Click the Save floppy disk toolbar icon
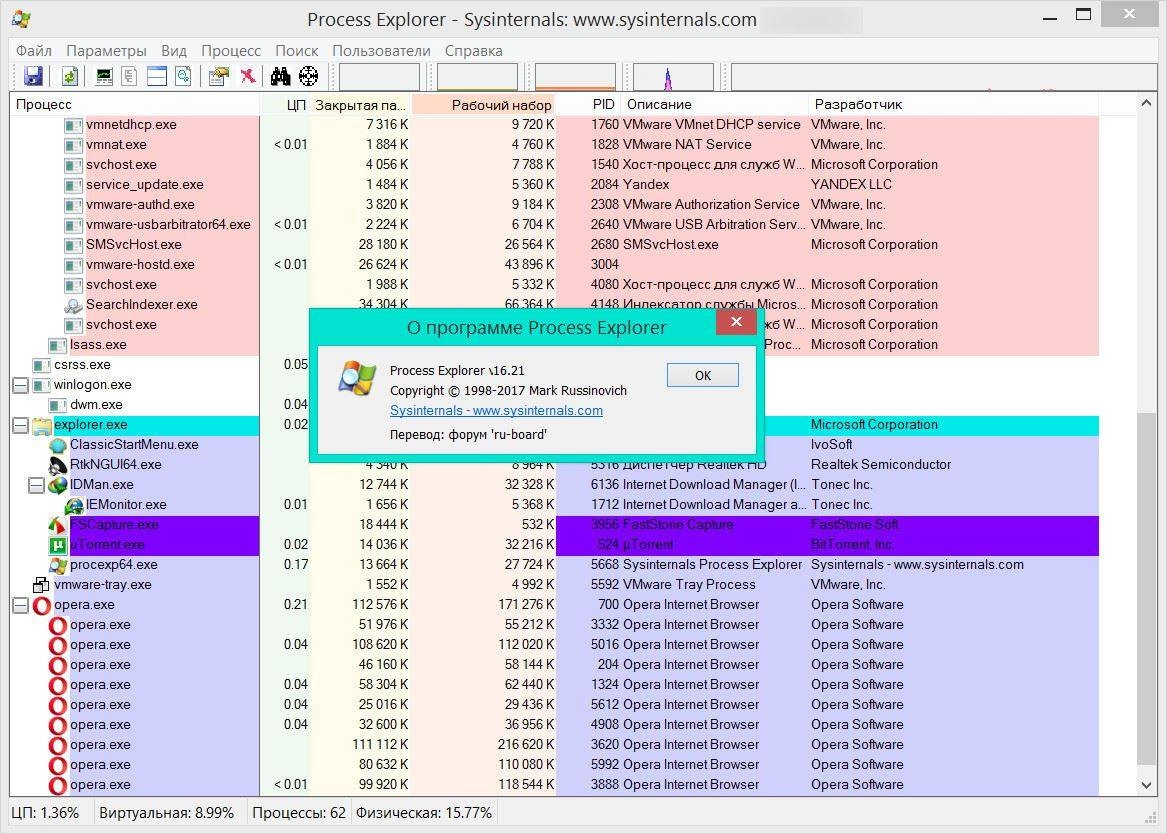 (x=33, y=76)
